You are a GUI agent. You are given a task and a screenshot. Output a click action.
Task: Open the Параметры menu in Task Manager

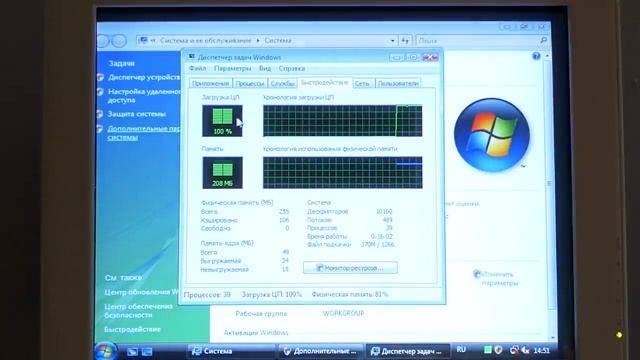232,69
